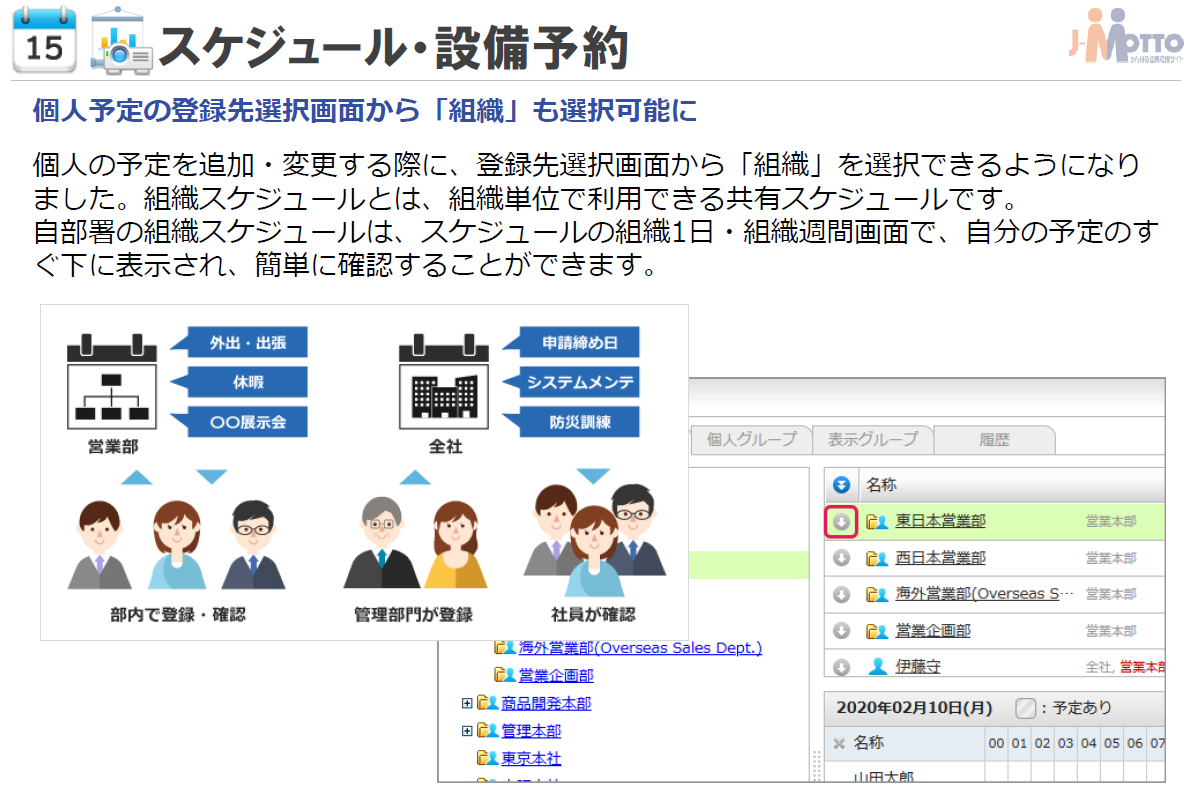The image size is (1194, 798).
Task: Open the 履歴 tab
Action: [x=993, y=439]
